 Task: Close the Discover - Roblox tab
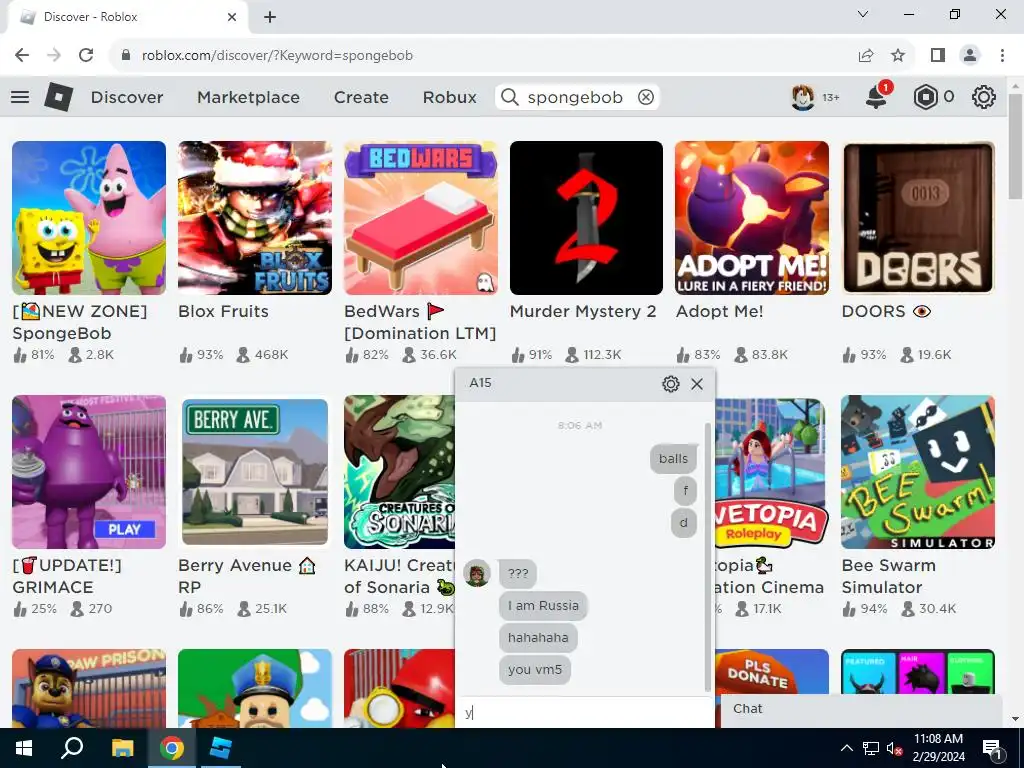(232, 17)
